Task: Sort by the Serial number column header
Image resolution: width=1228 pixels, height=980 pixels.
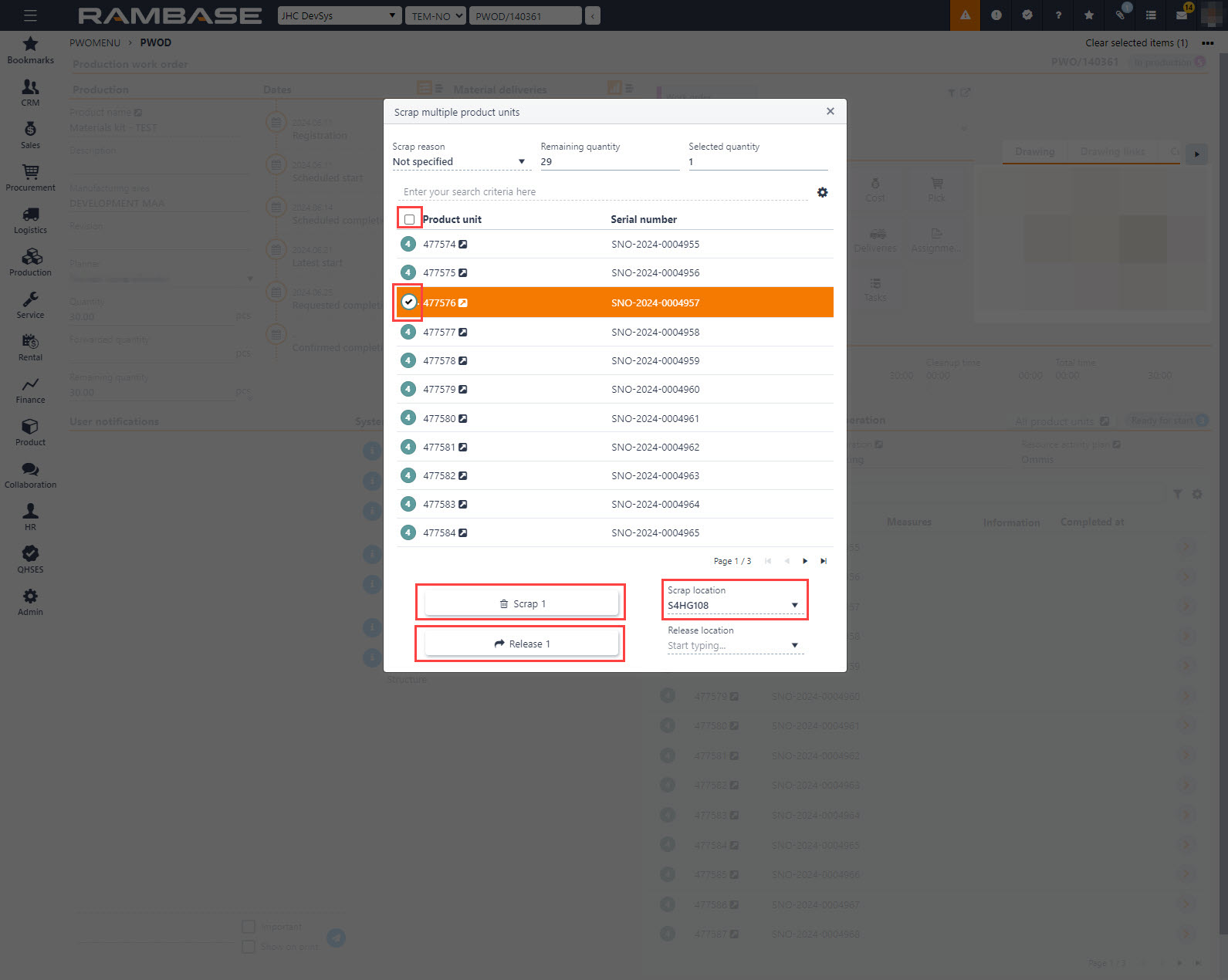Action: (x=644, y=219)
